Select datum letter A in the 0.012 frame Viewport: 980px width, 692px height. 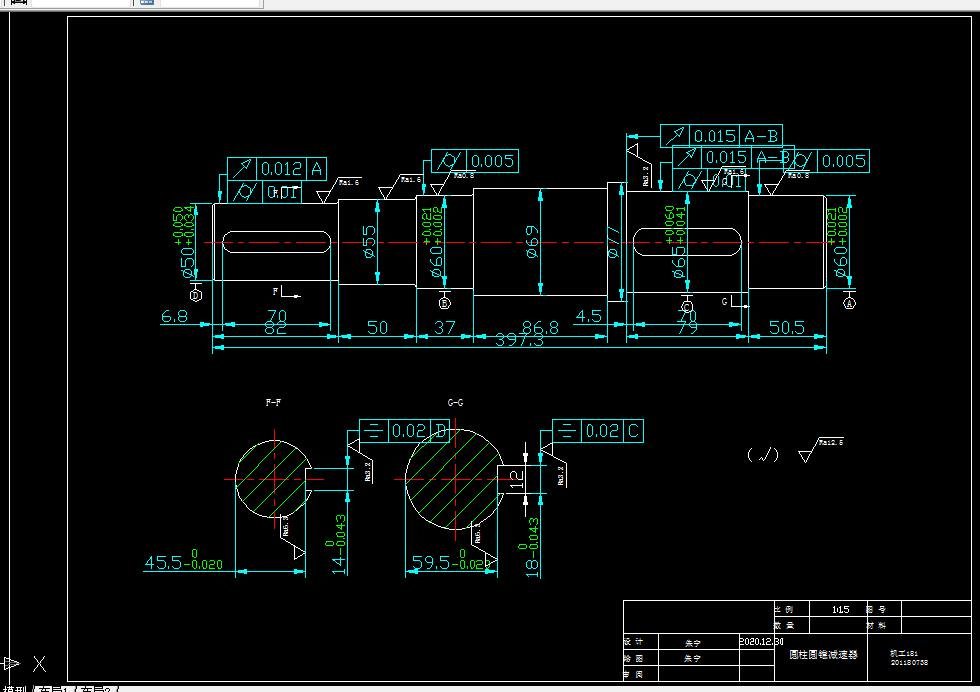pyautogui.click(x=317, y=169)
